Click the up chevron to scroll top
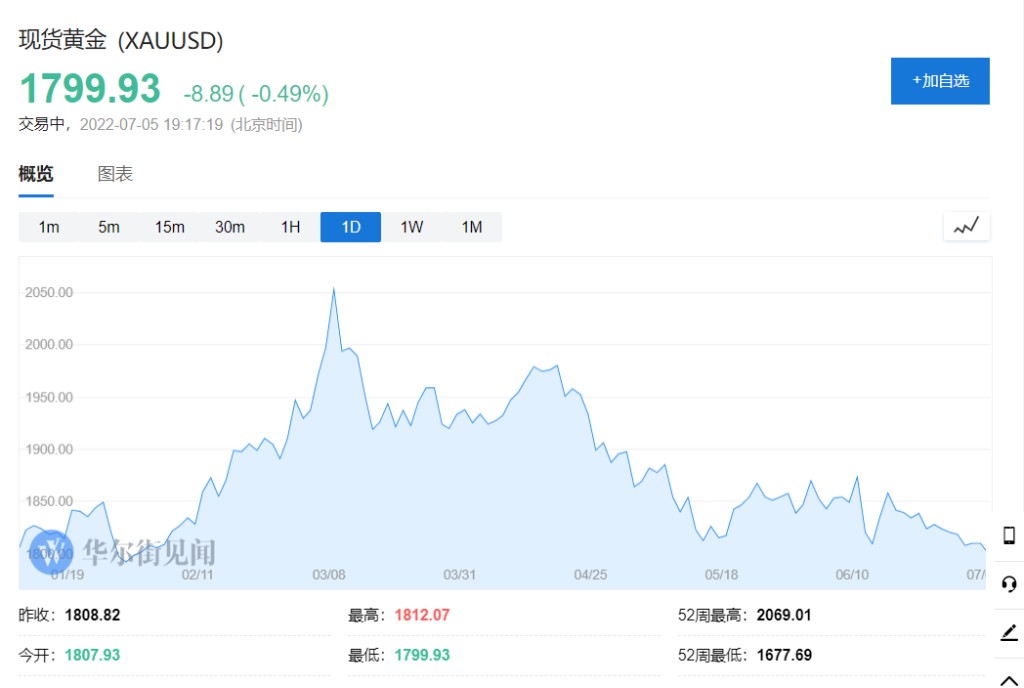Image resolution: width=1024 pixels, height=688 pixels. (1009, 680)
